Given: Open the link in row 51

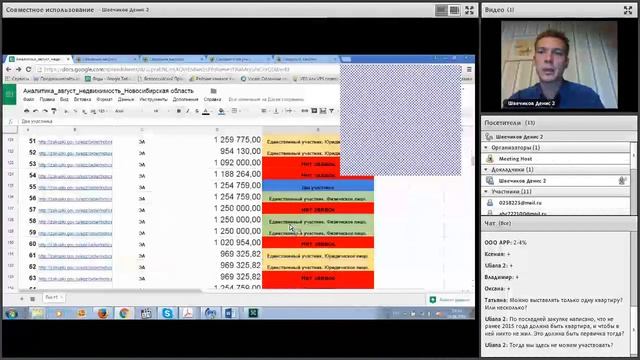Looking at the screenshot, I should (75, 142).
